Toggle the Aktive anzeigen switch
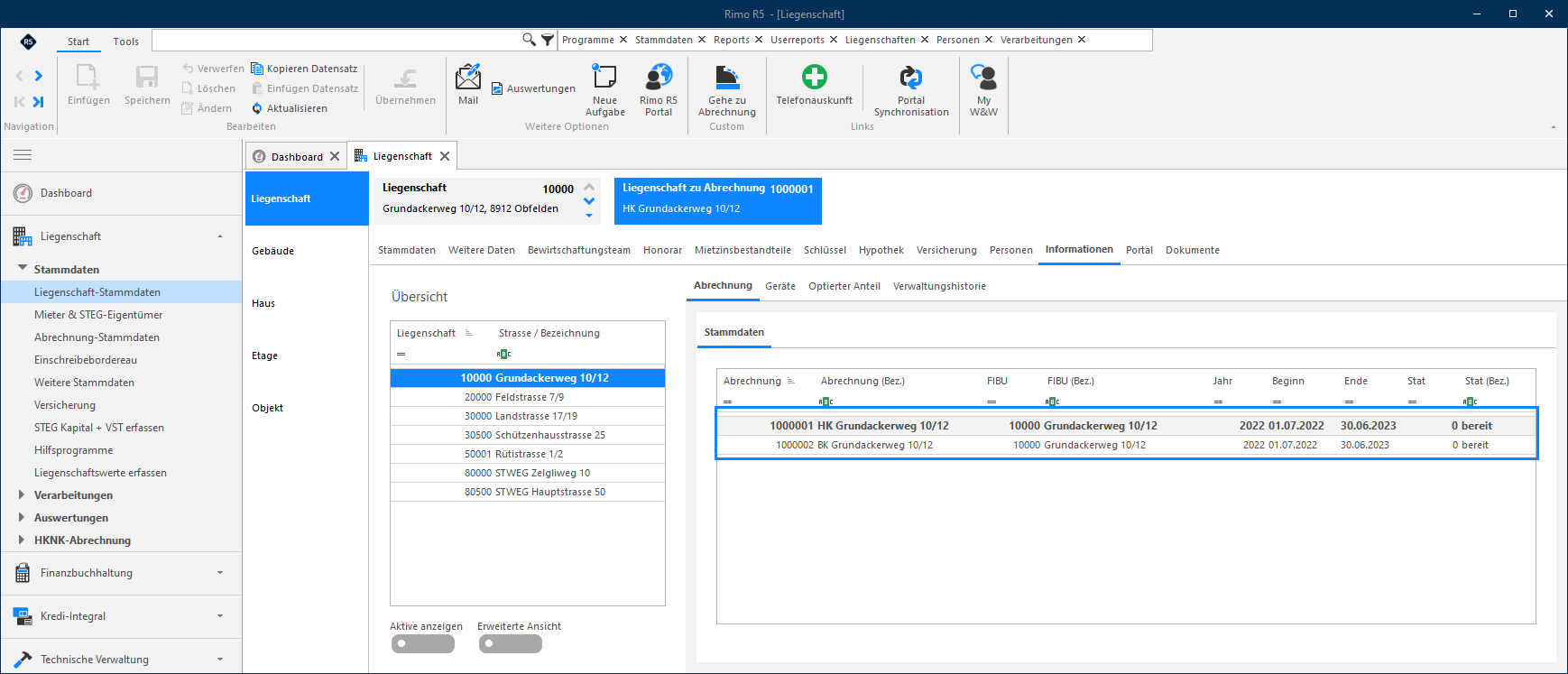 click(423, 644)
